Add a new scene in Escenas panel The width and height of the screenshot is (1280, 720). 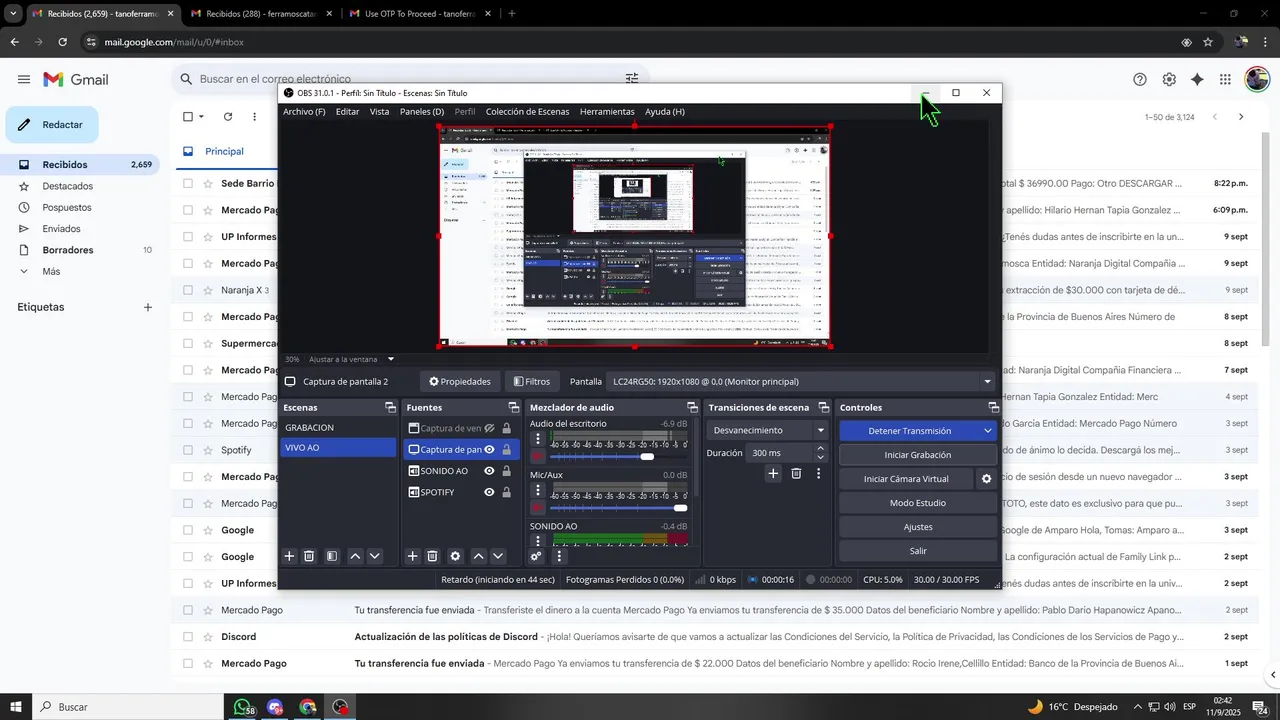[x=289, y=556]
